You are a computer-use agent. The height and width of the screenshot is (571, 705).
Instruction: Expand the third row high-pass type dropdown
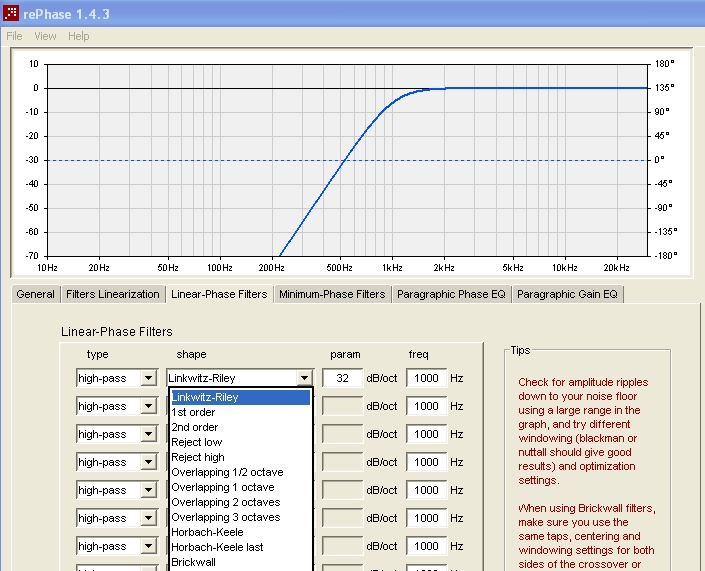pos(148,434)
